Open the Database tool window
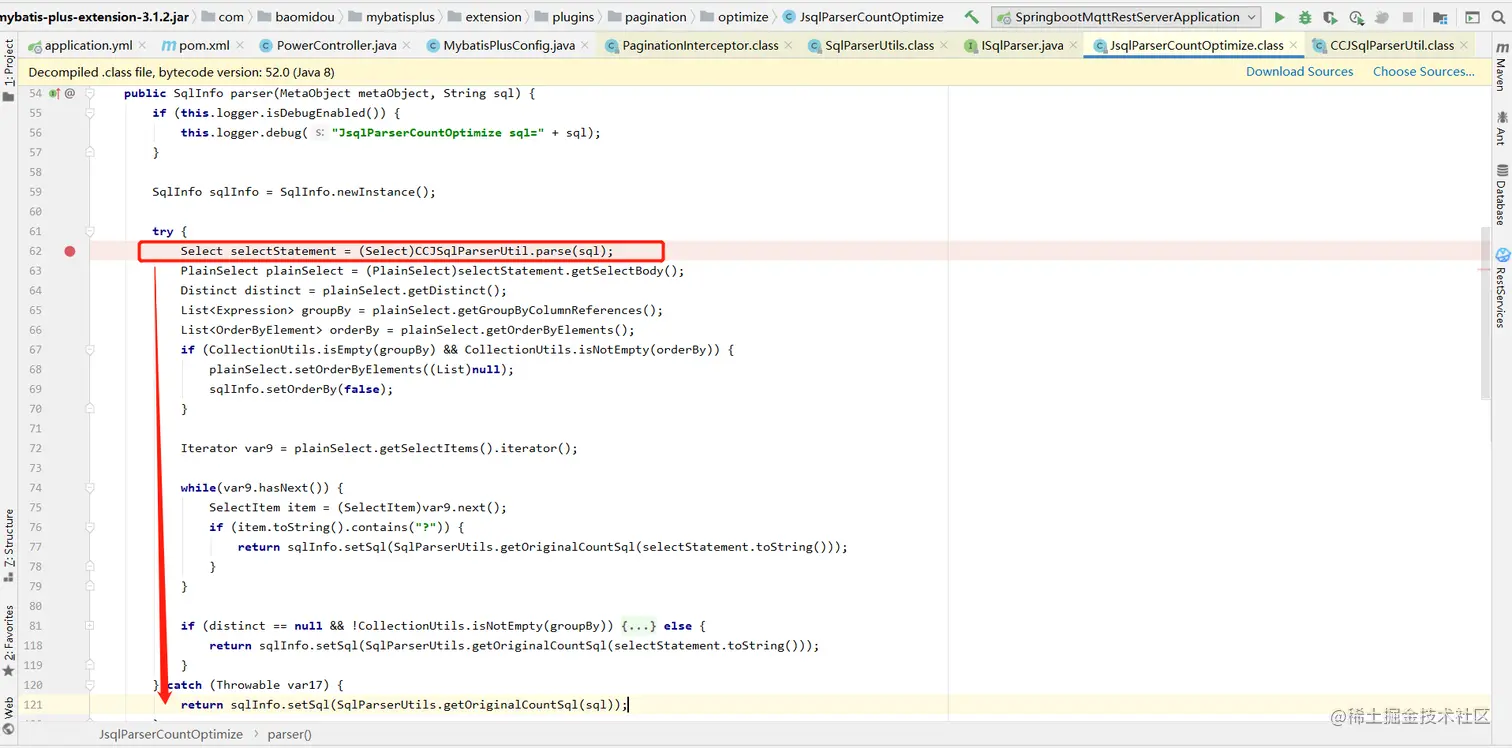This screenshot has width=1512, height=748. pyautogui.click(x=1500, y=195)
